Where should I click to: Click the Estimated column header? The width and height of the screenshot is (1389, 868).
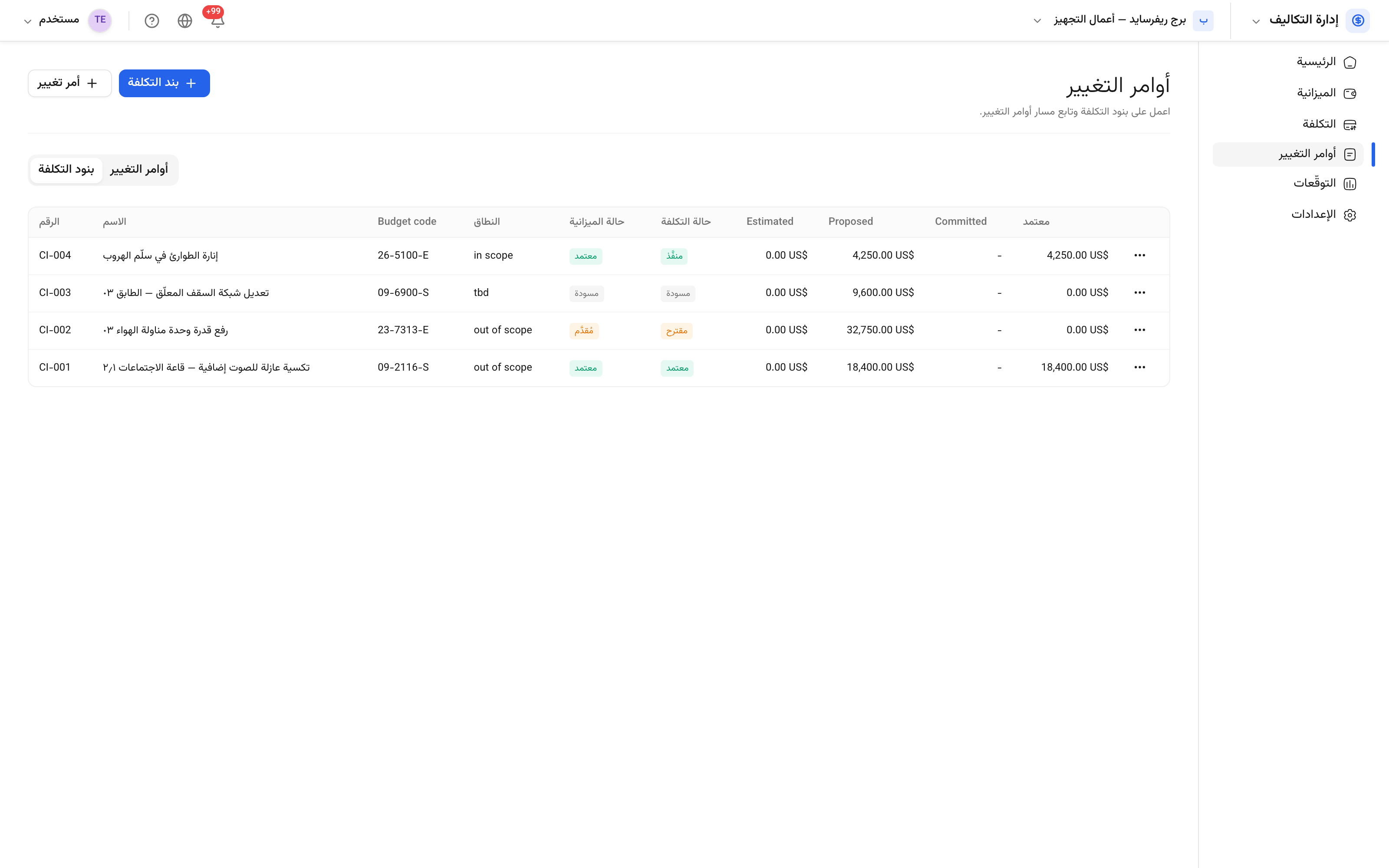tap(770, 222)
